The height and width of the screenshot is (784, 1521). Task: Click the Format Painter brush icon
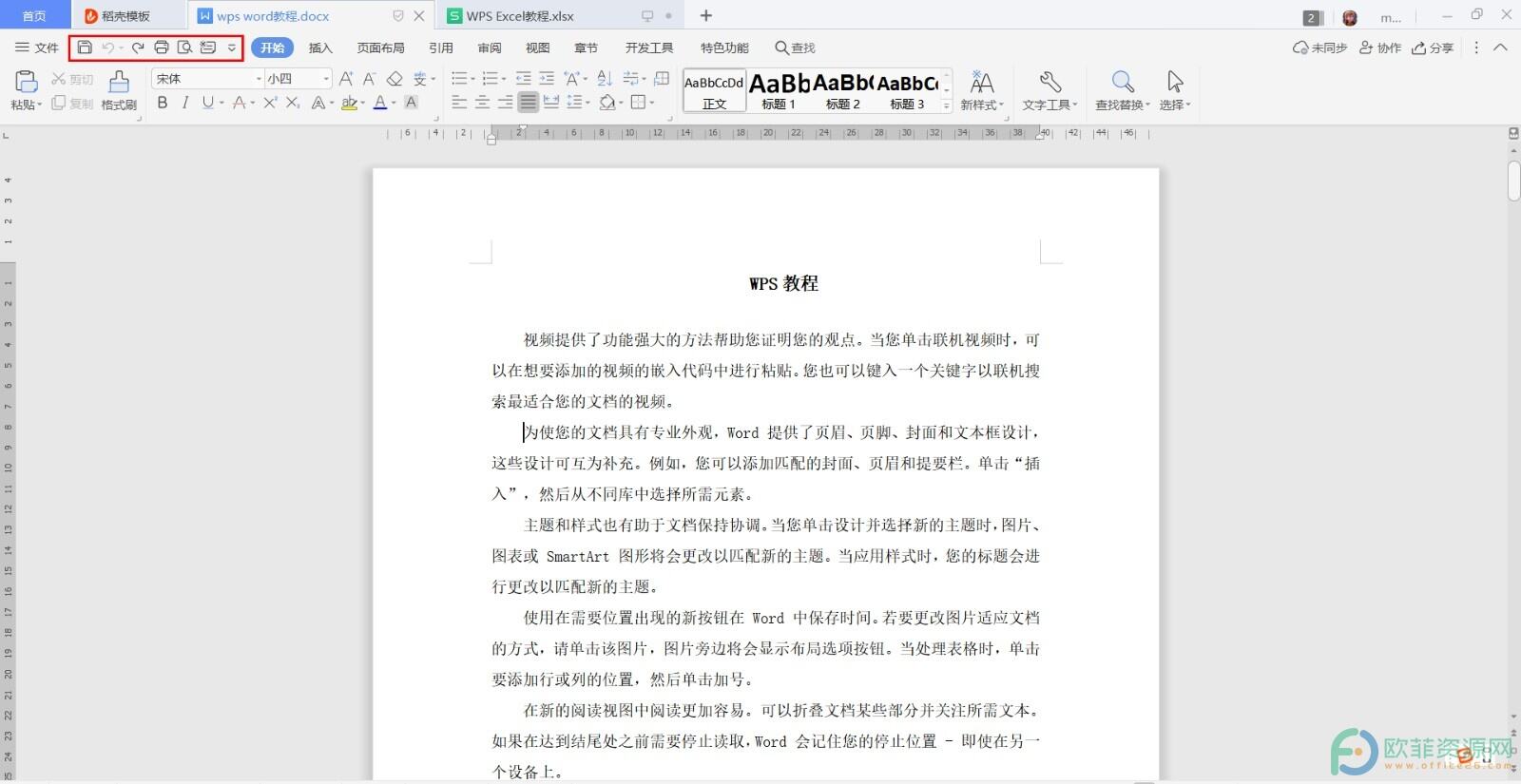click(119, 82)
